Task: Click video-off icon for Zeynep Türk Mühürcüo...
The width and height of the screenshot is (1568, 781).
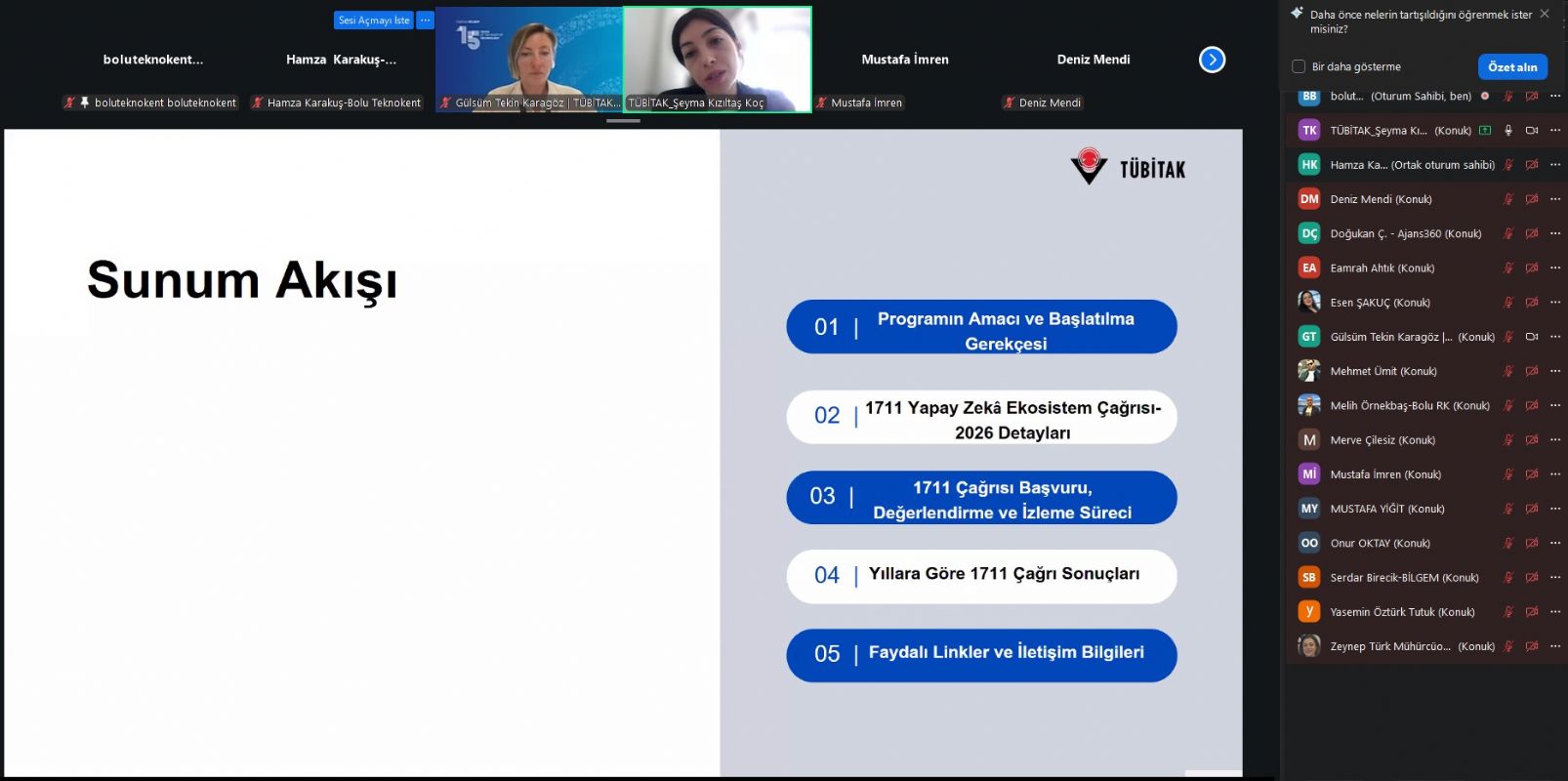Action: pyautogui.click(x=1532, y=645)
